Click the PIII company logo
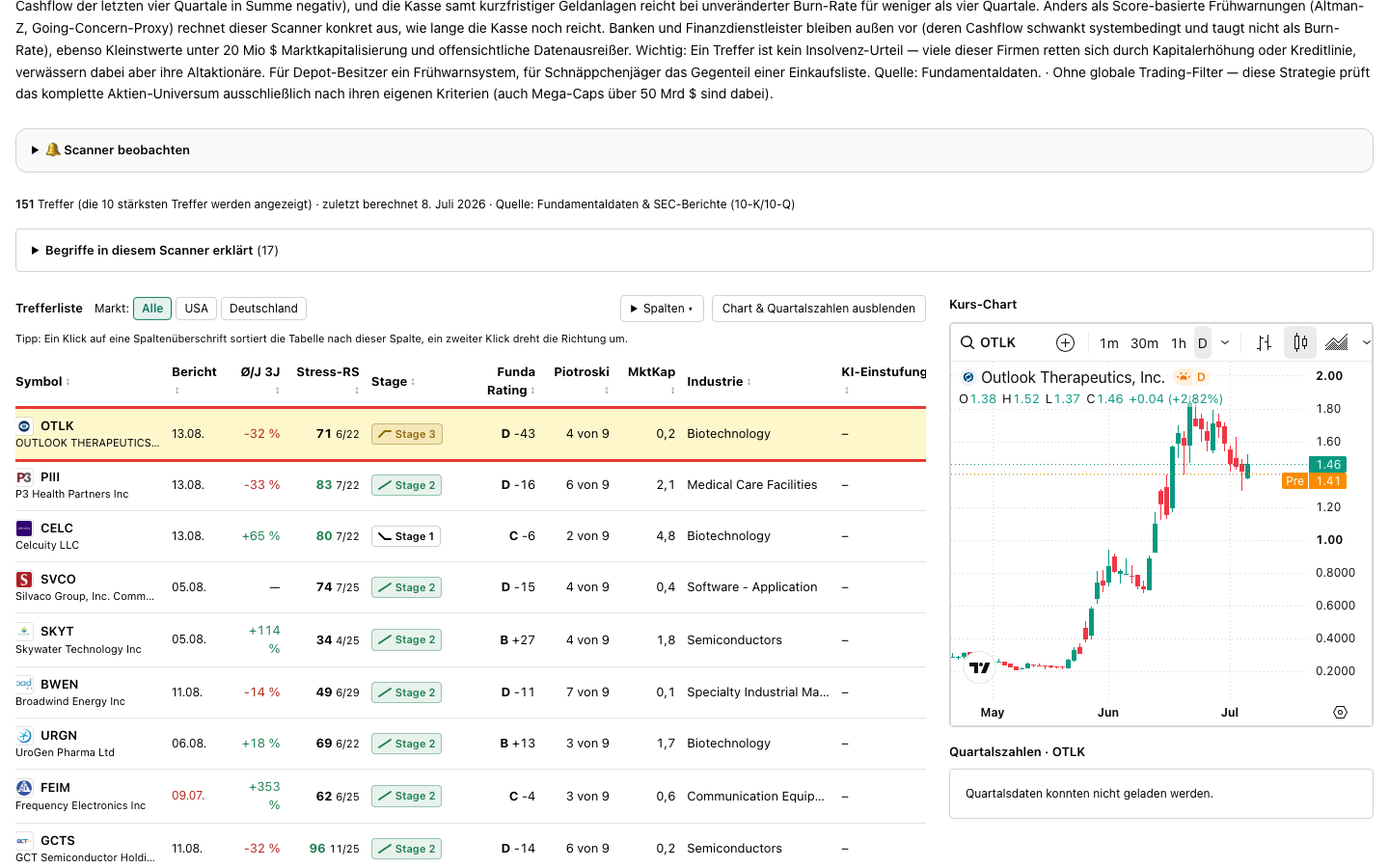The image size is (1389, 868). 24,476
